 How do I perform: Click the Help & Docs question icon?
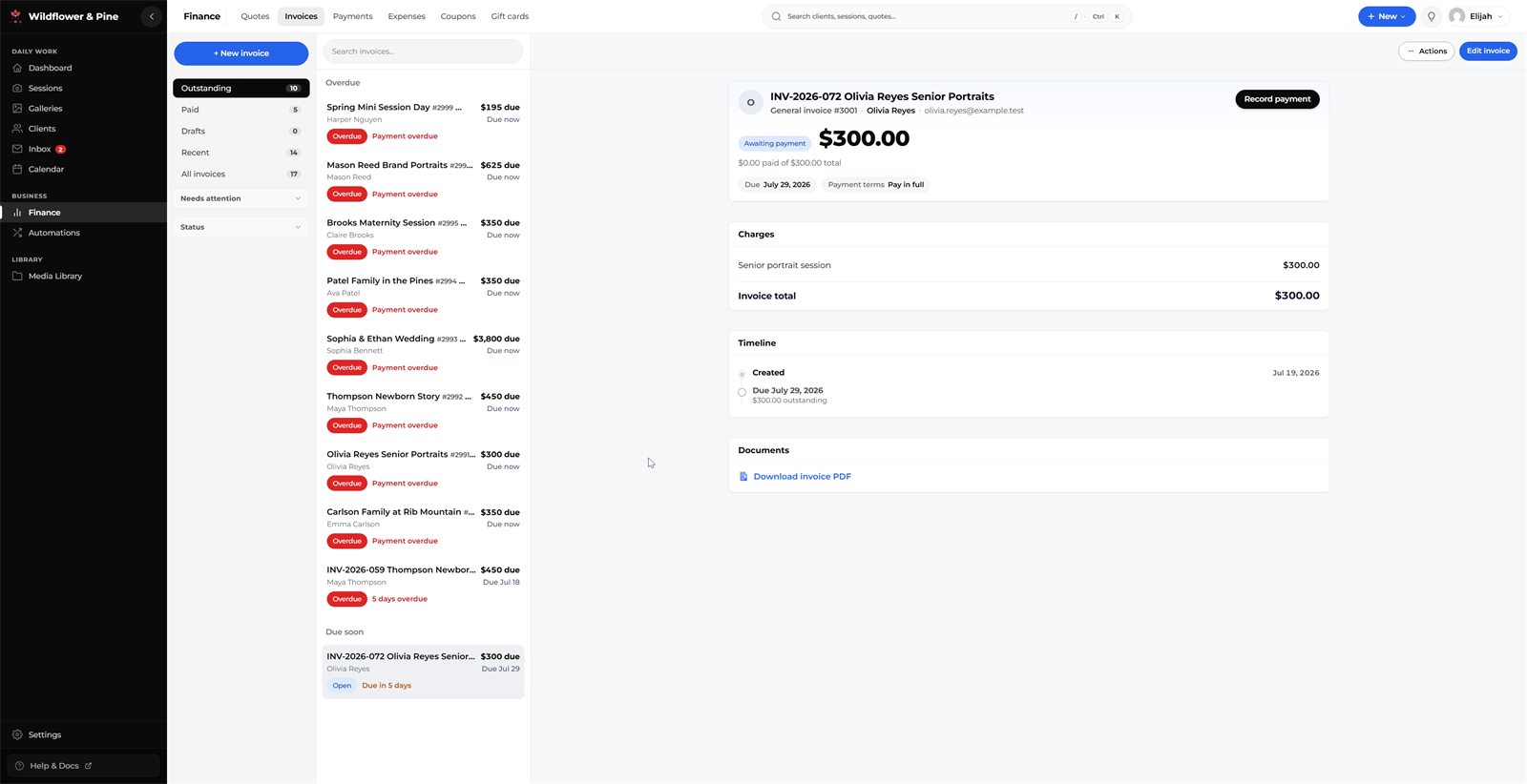point(19,766)
